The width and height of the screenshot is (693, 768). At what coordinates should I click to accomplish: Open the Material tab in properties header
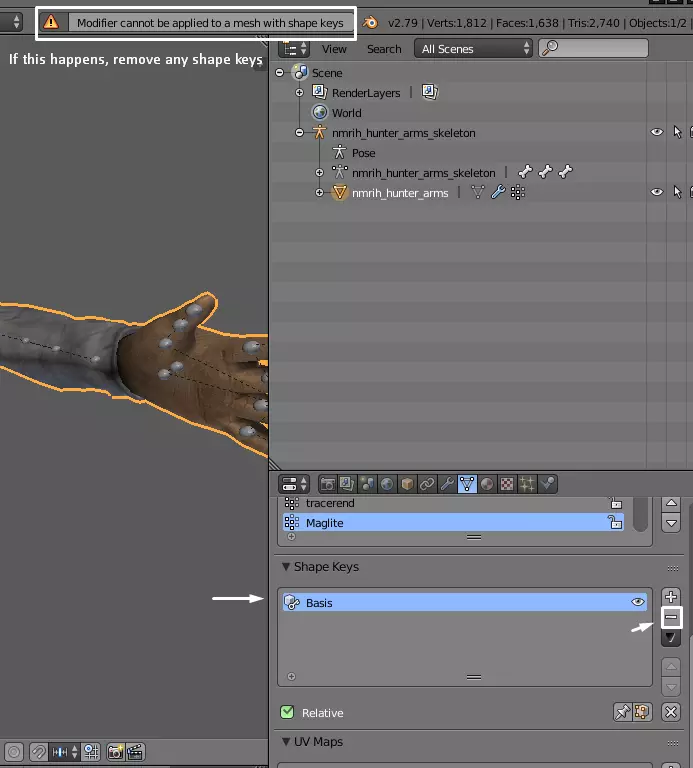coord(487,484)
